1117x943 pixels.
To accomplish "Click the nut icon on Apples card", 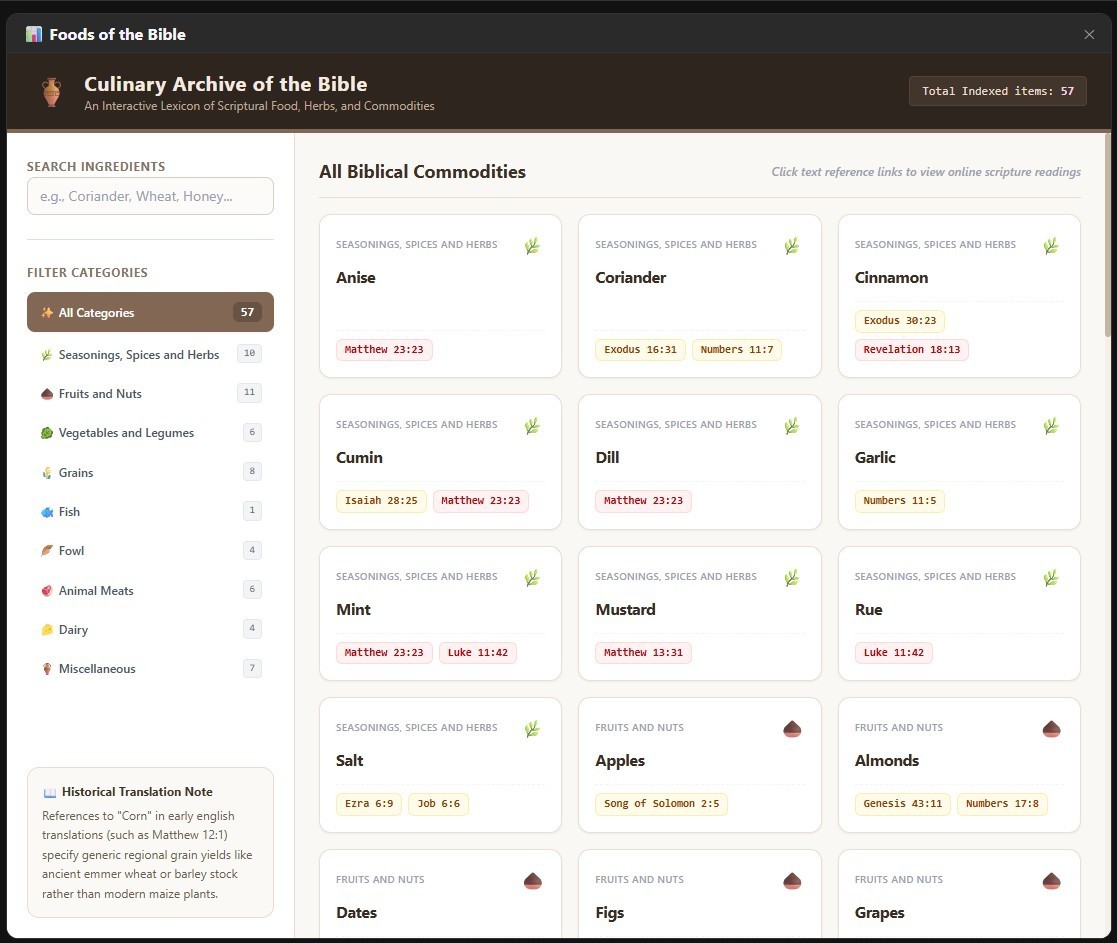I will tap(792, 729).
